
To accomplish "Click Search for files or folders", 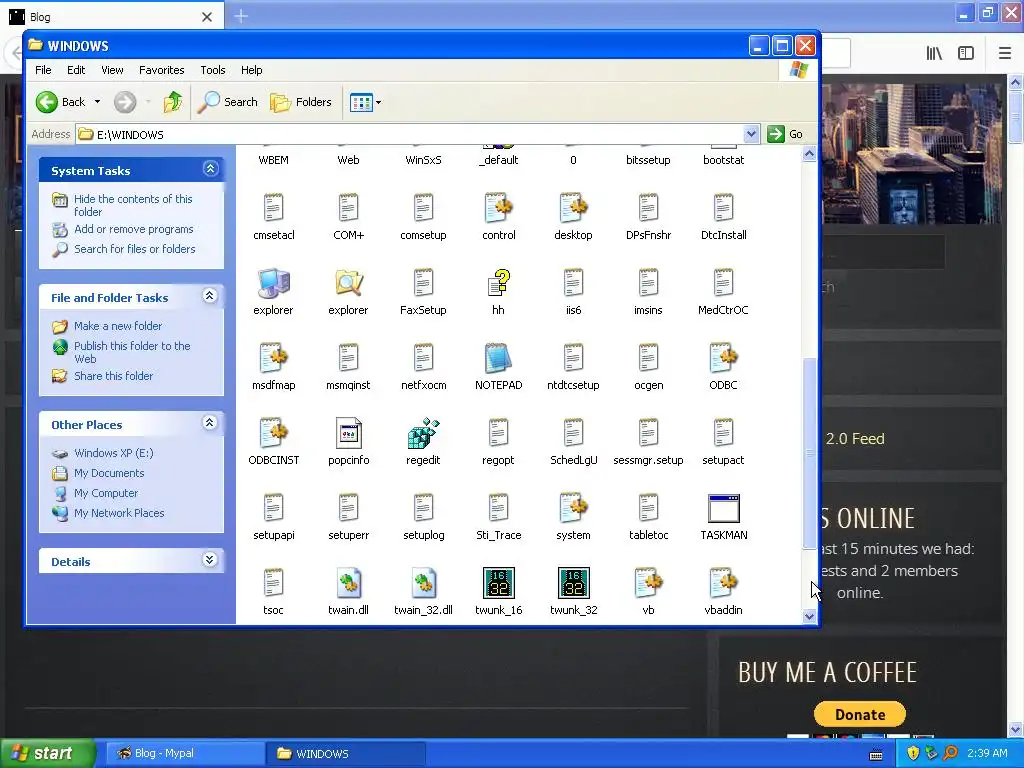I will point(135,249).
